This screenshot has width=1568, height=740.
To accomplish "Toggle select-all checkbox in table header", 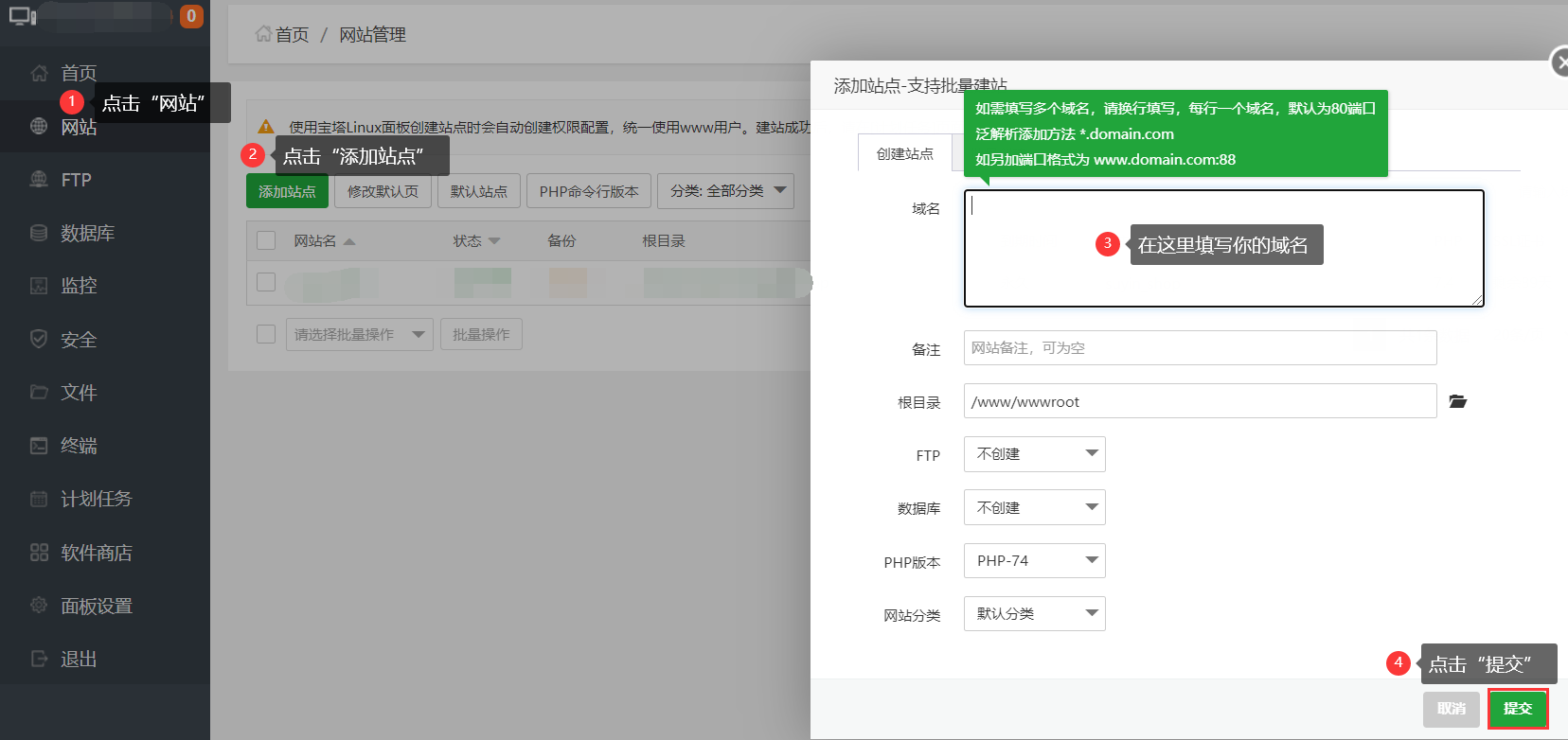I will pos(266,240).
